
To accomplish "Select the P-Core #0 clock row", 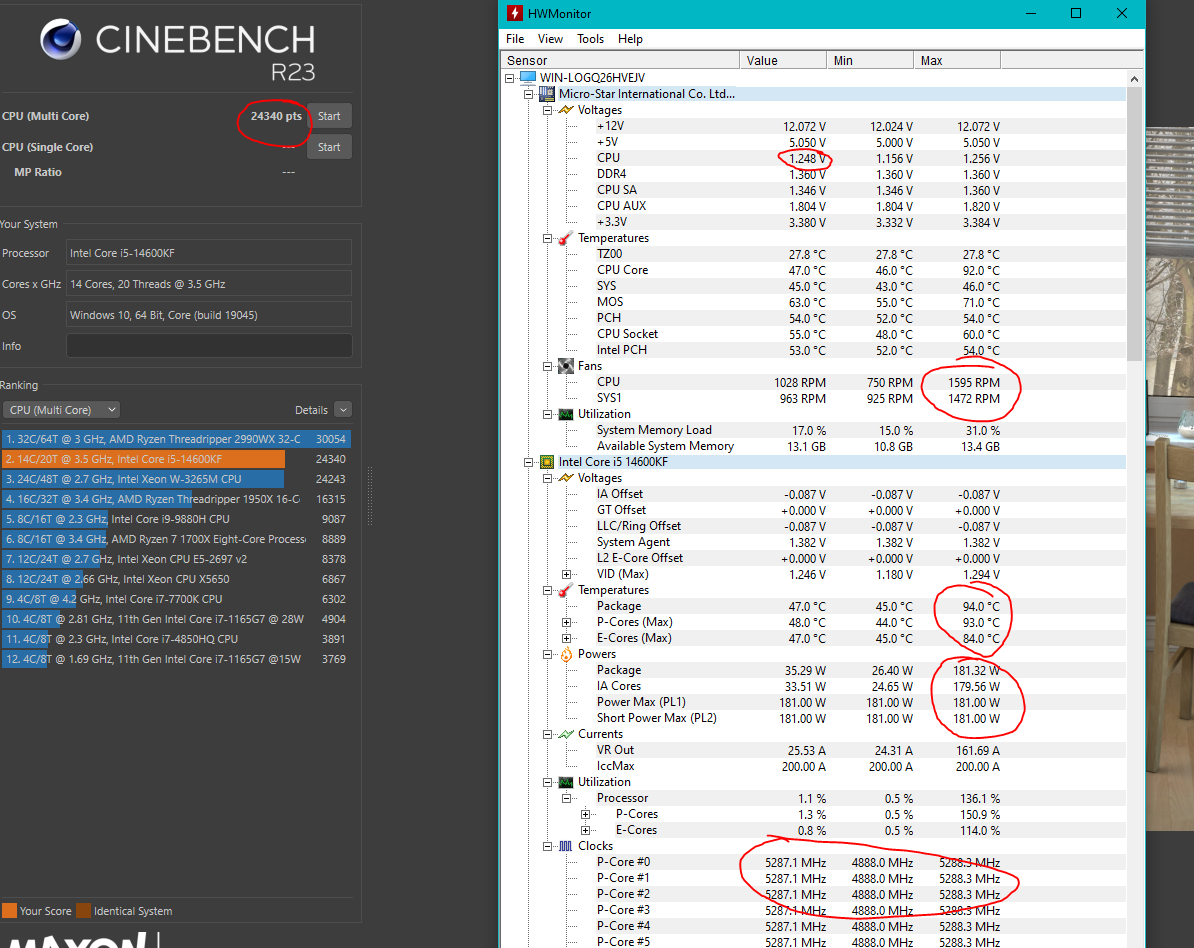I will [814, 862].
